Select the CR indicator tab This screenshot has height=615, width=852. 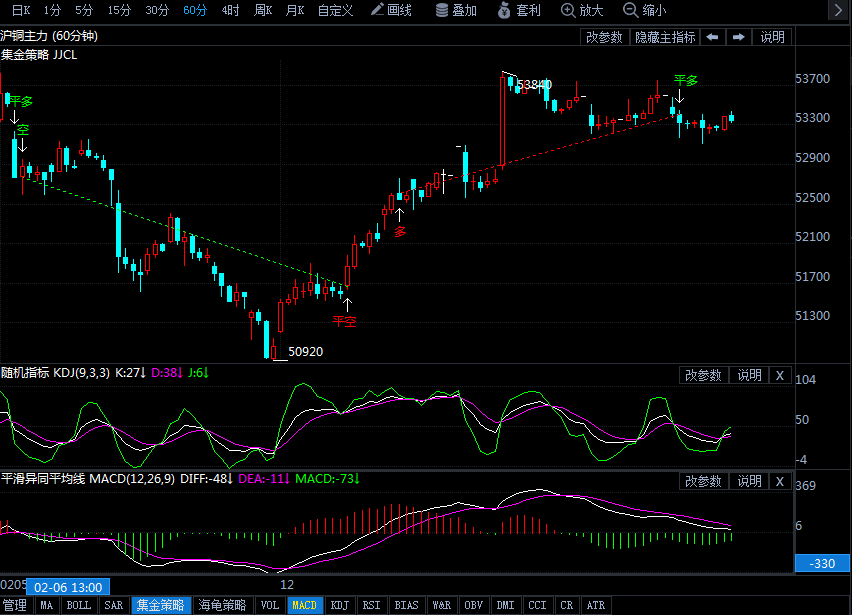coord(567,605)
